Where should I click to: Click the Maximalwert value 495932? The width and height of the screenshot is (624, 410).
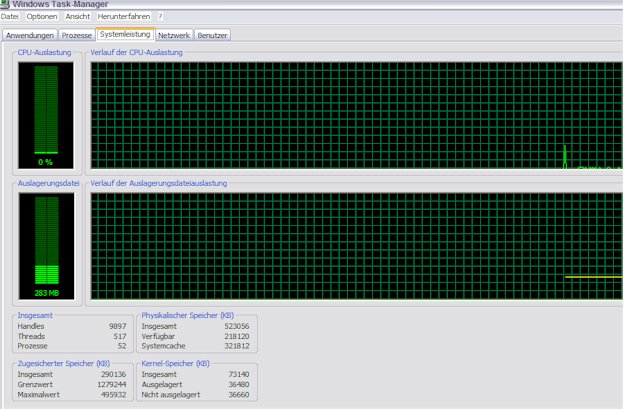(x=113, y=395)
